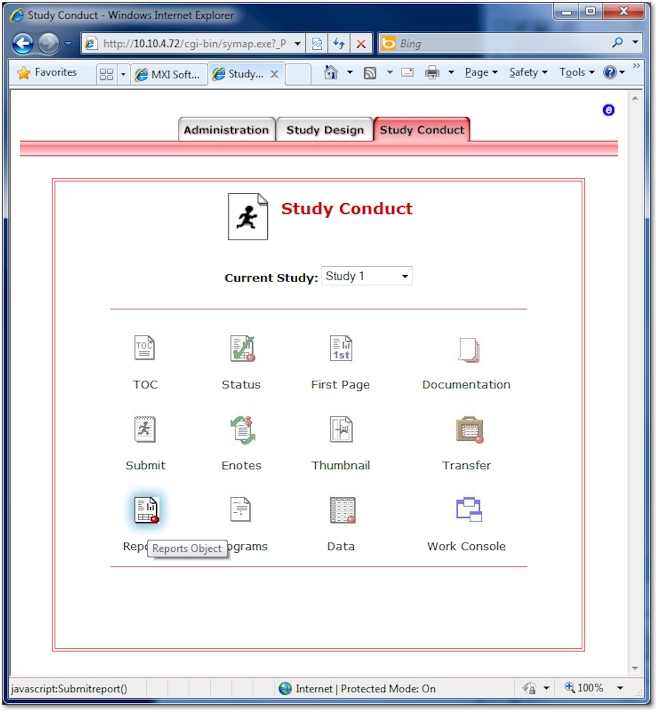
Task: Click the Enotes link label
Action: point(241,465)
